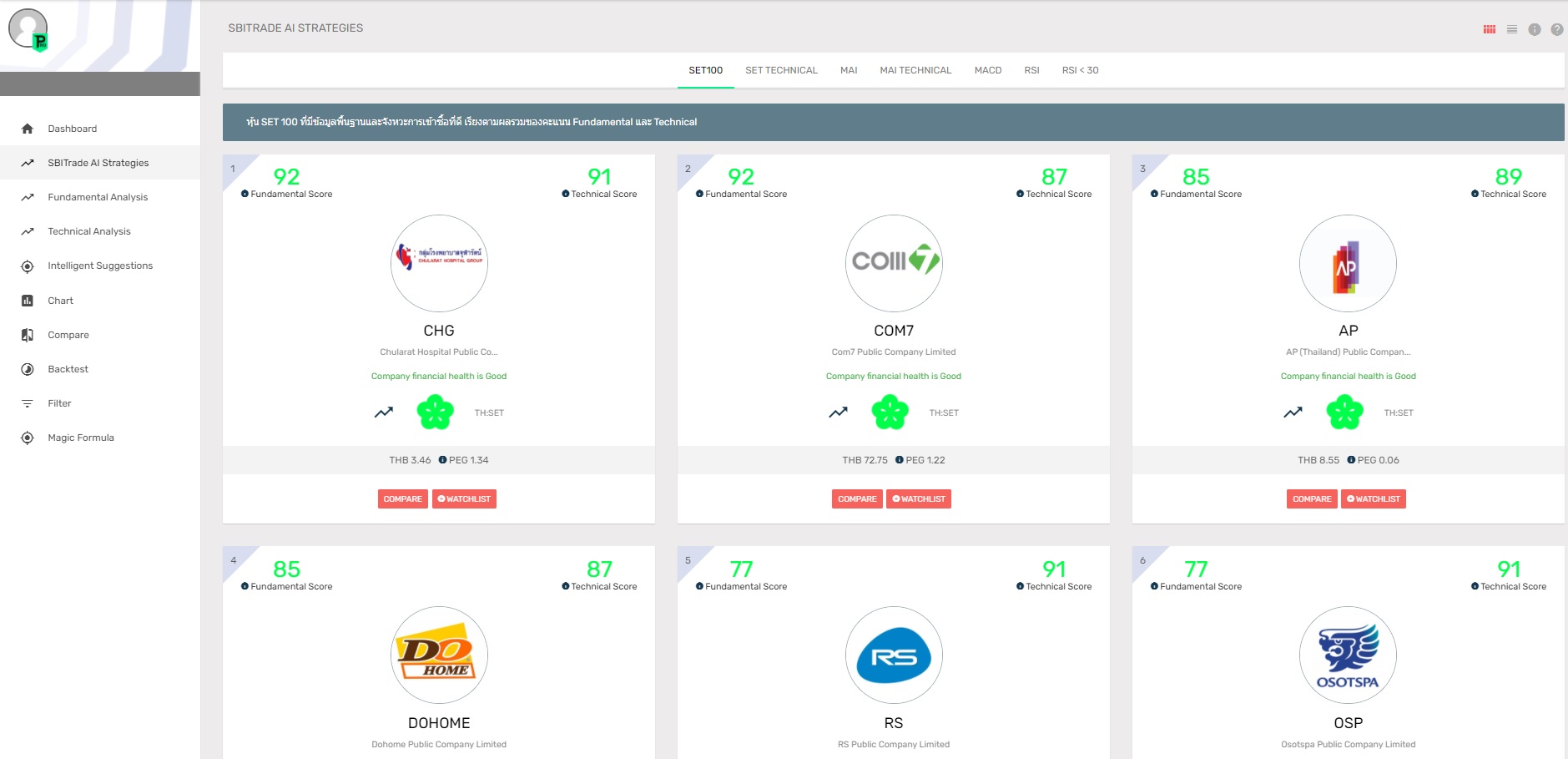The width and height of the screenshot is (1568, 759).
Task: Select the RSI < 30 tab
Action: point(1081,70)
